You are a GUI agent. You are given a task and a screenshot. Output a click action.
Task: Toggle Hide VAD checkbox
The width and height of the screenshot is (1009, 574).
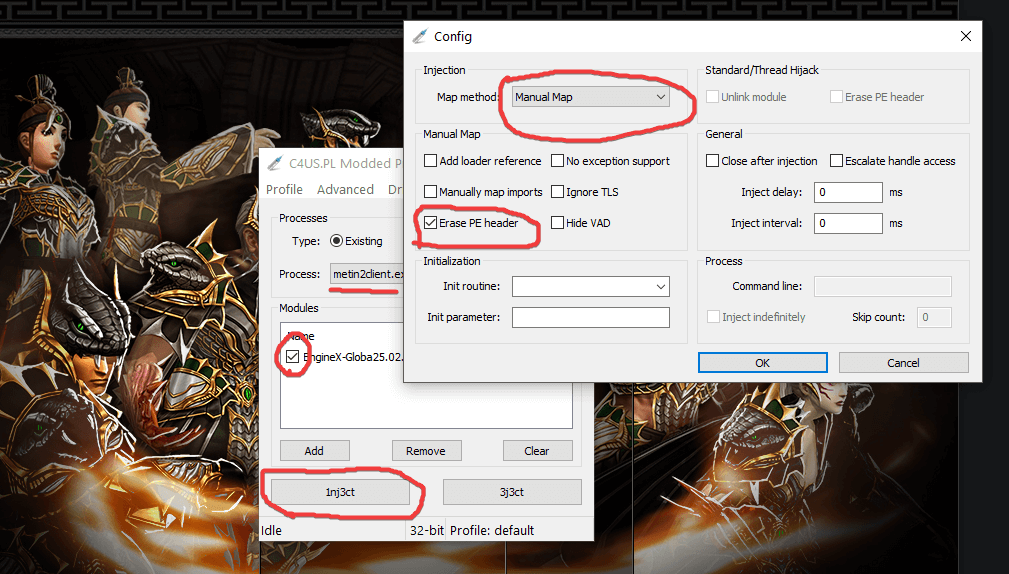pos(557,223)
